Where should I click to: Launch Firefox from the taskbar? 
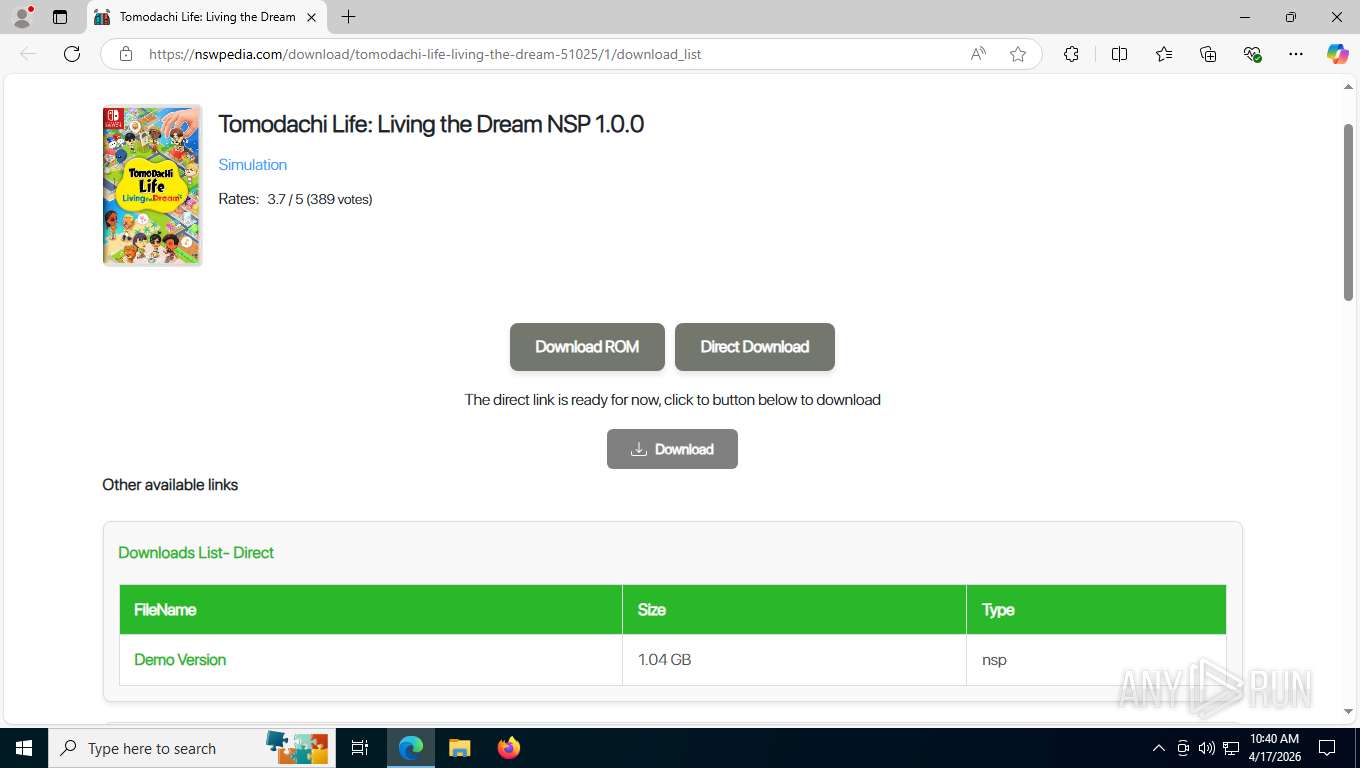coord(509,748)
